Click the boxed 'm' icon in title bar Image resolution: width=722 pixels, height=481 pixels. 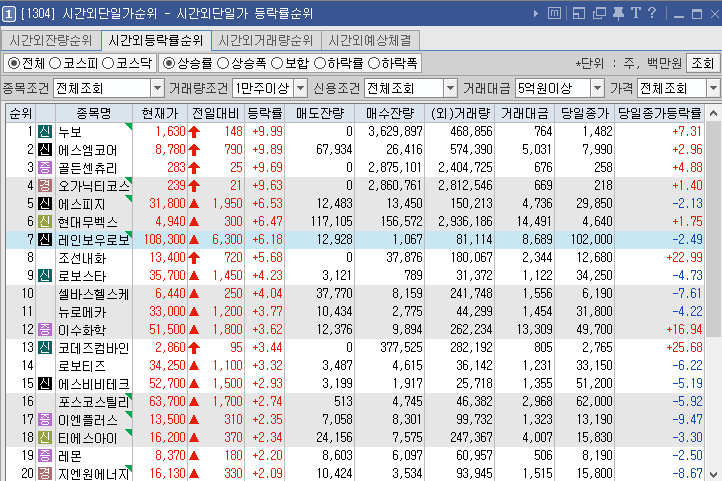pyautogui.click(x=554, y=13)
